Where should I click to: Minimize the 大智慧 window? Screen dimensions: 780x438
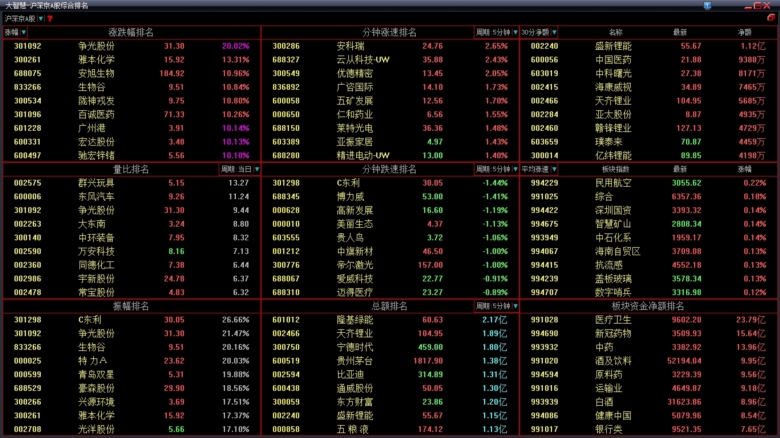(748, 6)
